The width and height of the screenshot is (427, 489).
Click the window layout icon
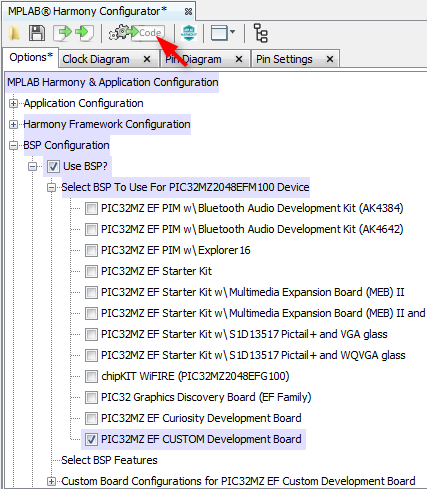[x=219, y=33]
